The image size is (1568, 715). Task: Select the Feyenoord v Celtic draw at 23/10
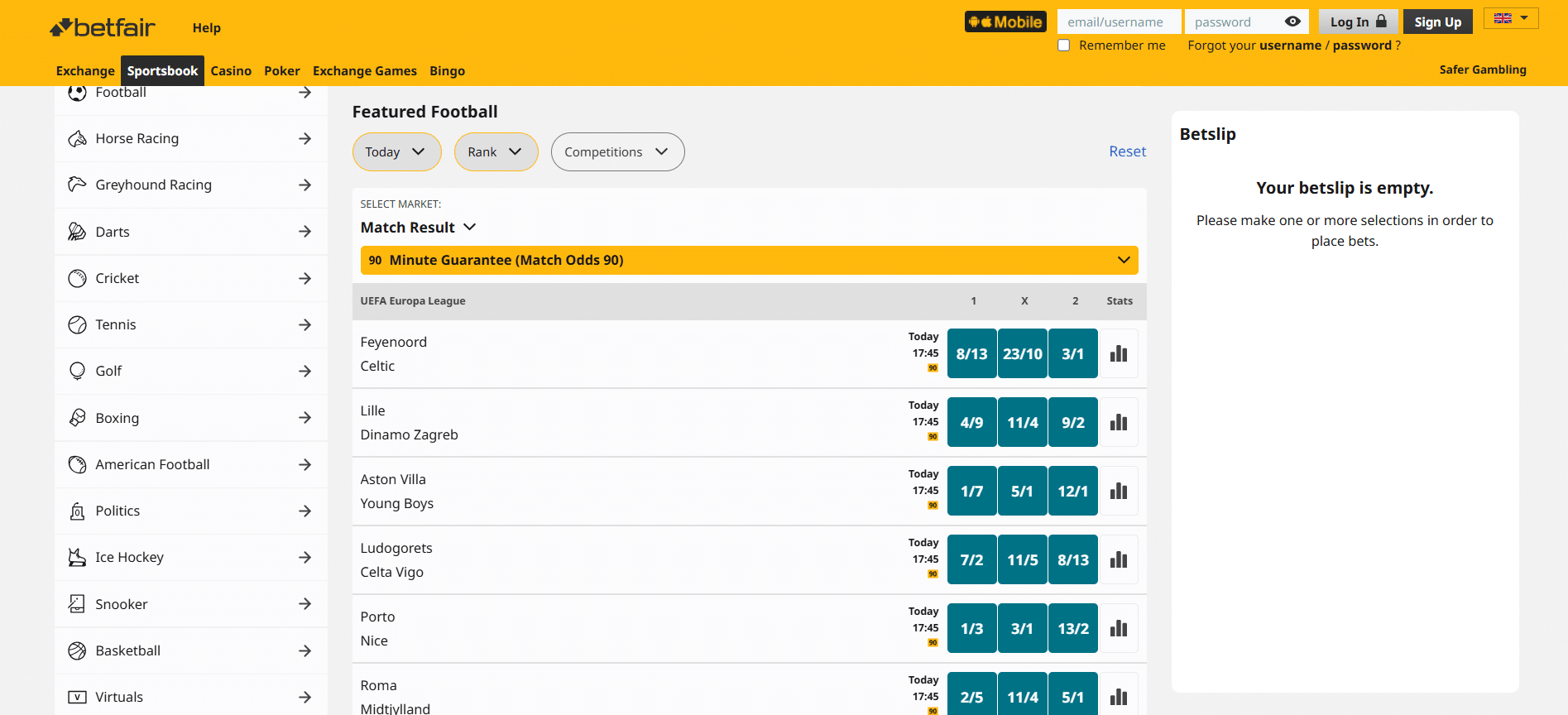pyautogui.click(x=1023, y=353)
